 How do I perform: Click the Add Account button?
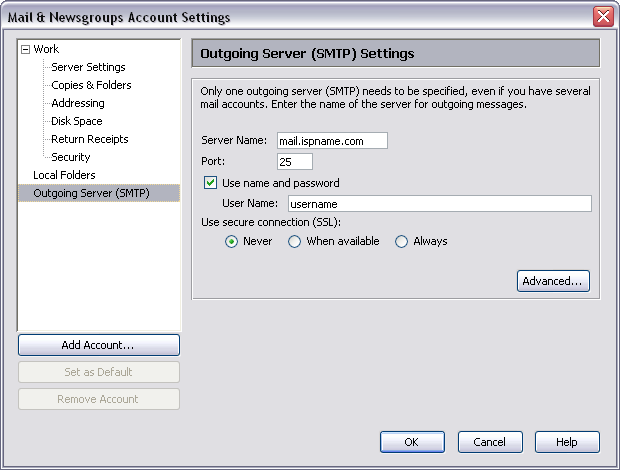pyautogui.click(x=98, y=345)
